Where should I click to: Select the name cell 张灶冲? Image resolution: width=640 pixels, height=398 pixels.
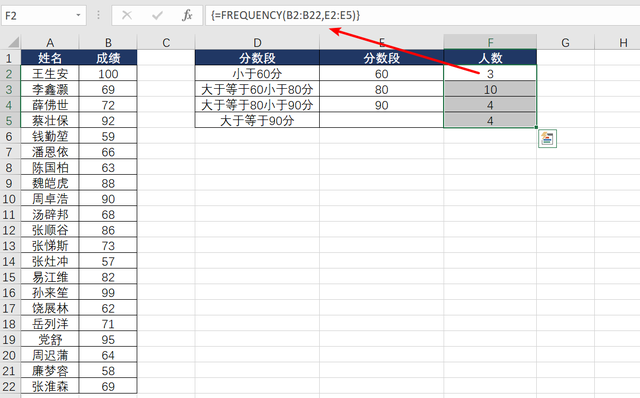click(x=50, y=261)
